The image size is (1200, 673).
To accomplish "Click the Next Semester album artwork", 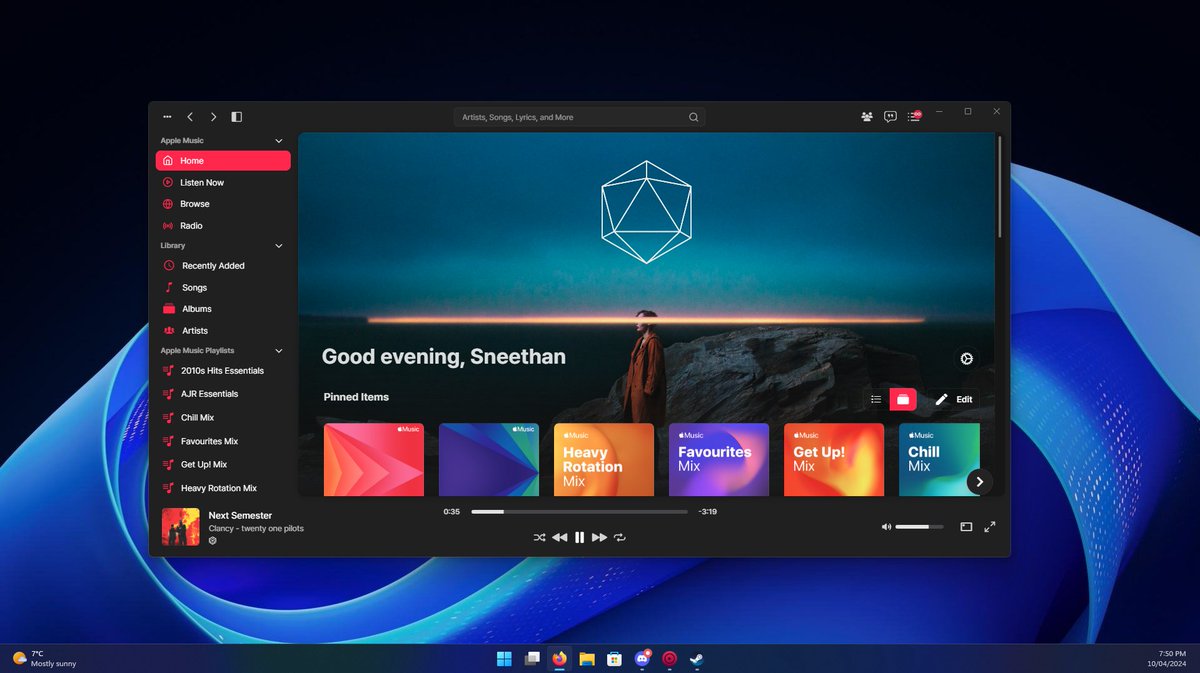I will [x=181, y=527].
